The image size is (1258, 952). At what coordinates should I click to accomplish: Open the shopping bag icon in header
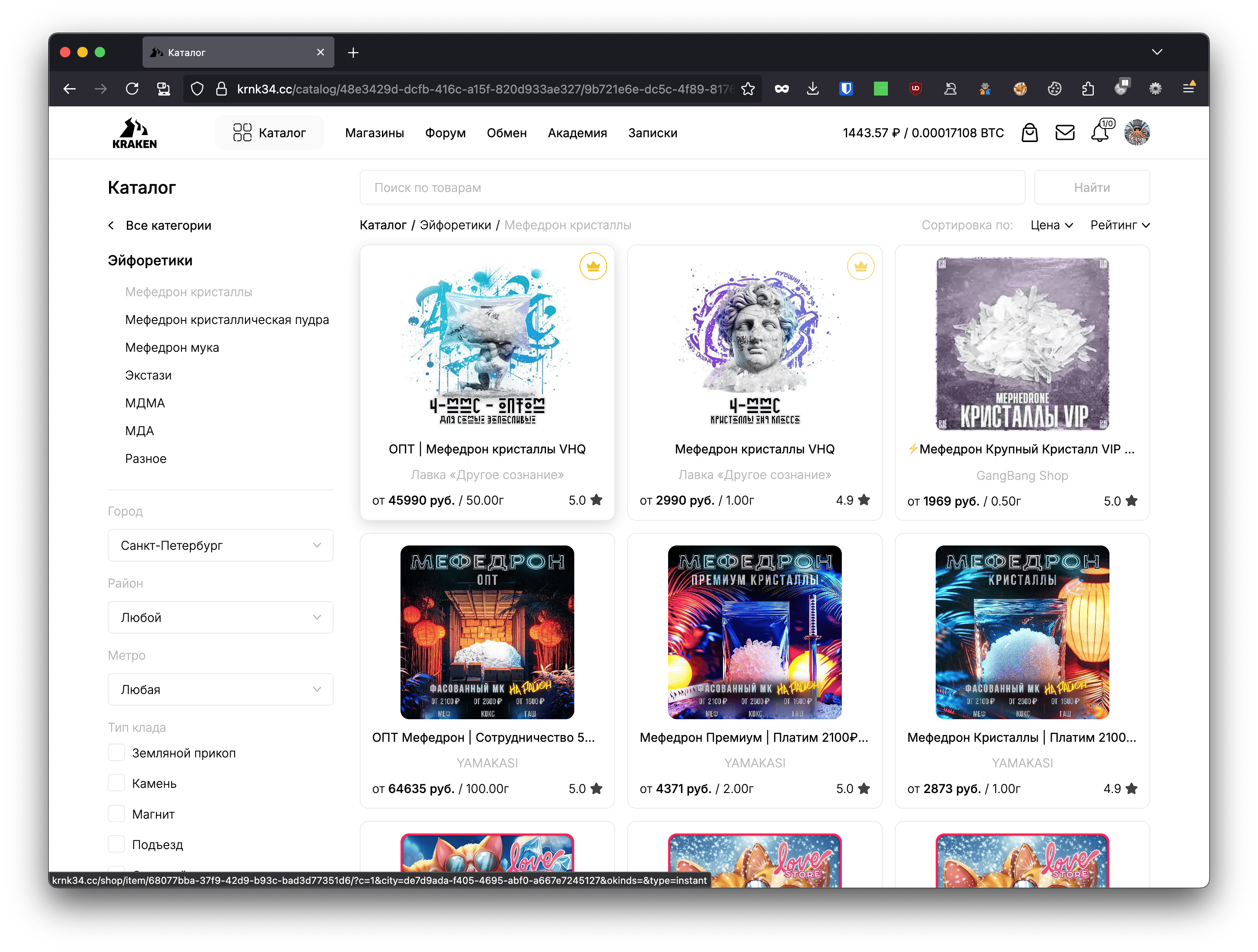(1030, 133)
